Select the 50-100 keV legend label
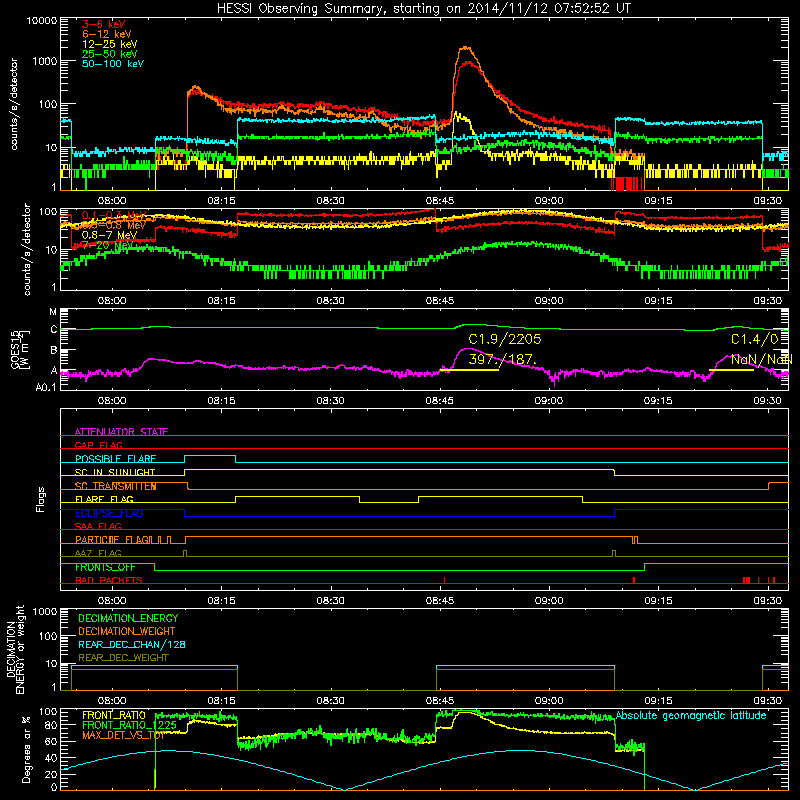 (113, 63)
